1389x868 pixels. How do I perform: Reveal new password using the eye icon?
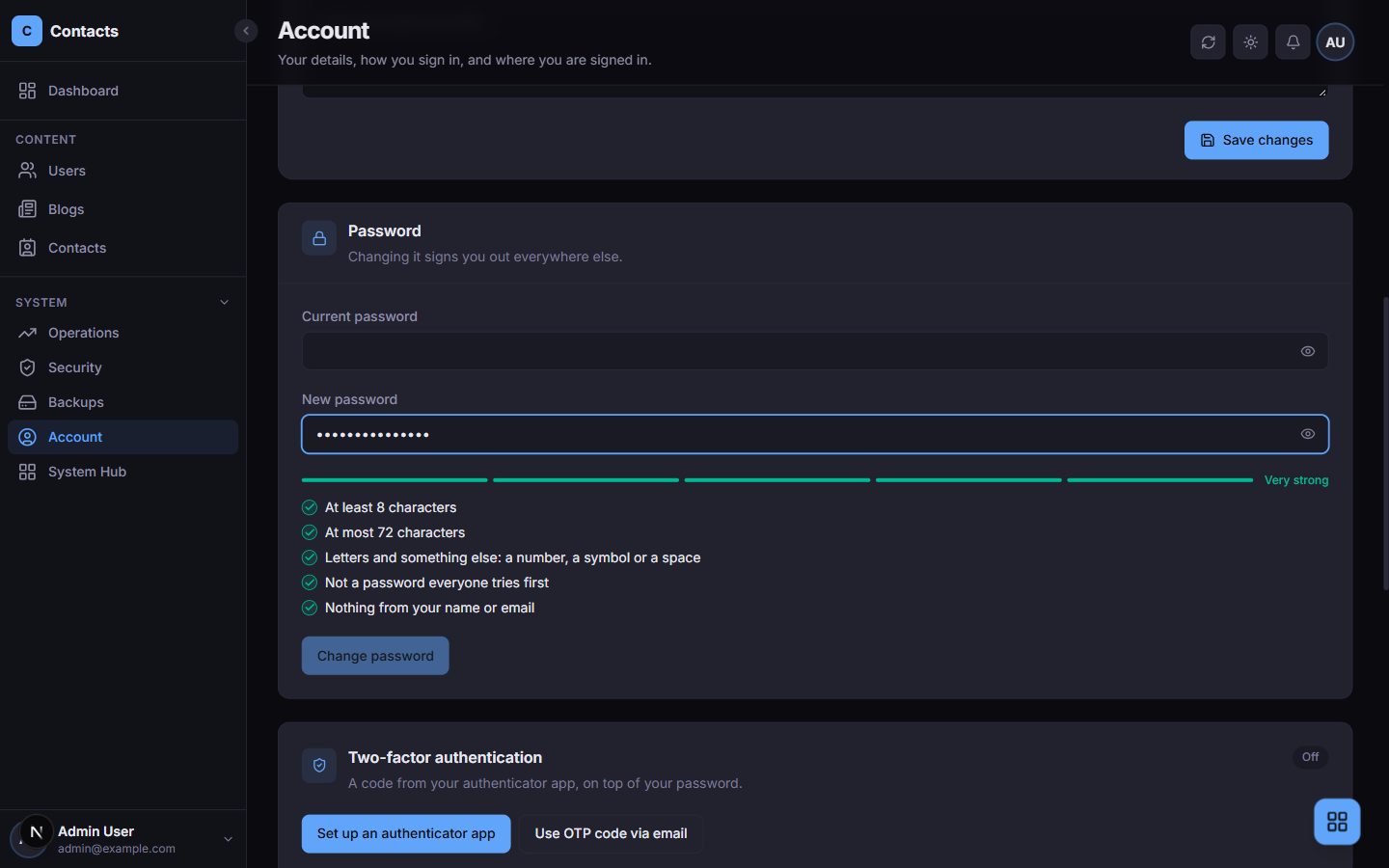click(x=1307, y=434)
